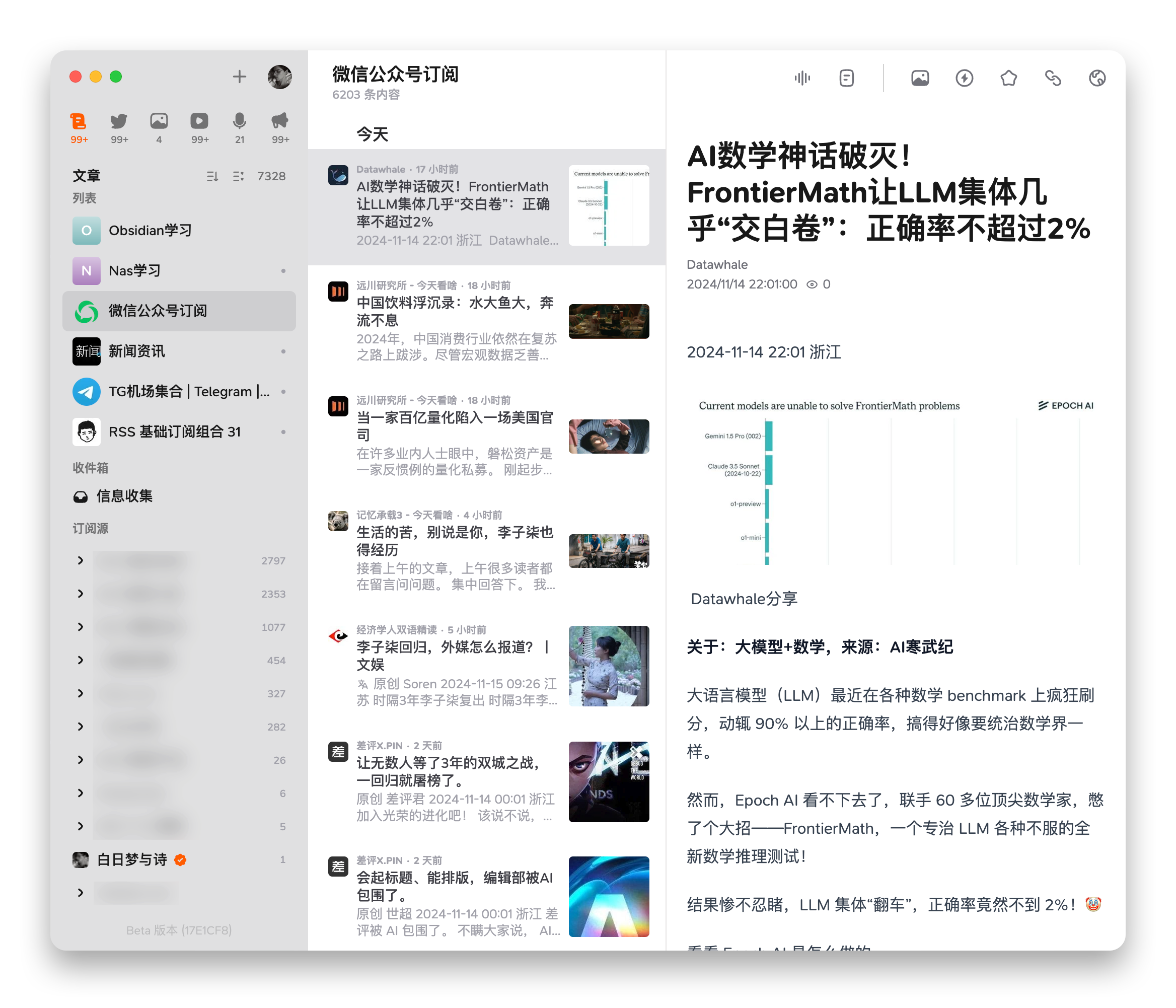
Task: Open the 新闻资讯 list
Action: [179, 351]
